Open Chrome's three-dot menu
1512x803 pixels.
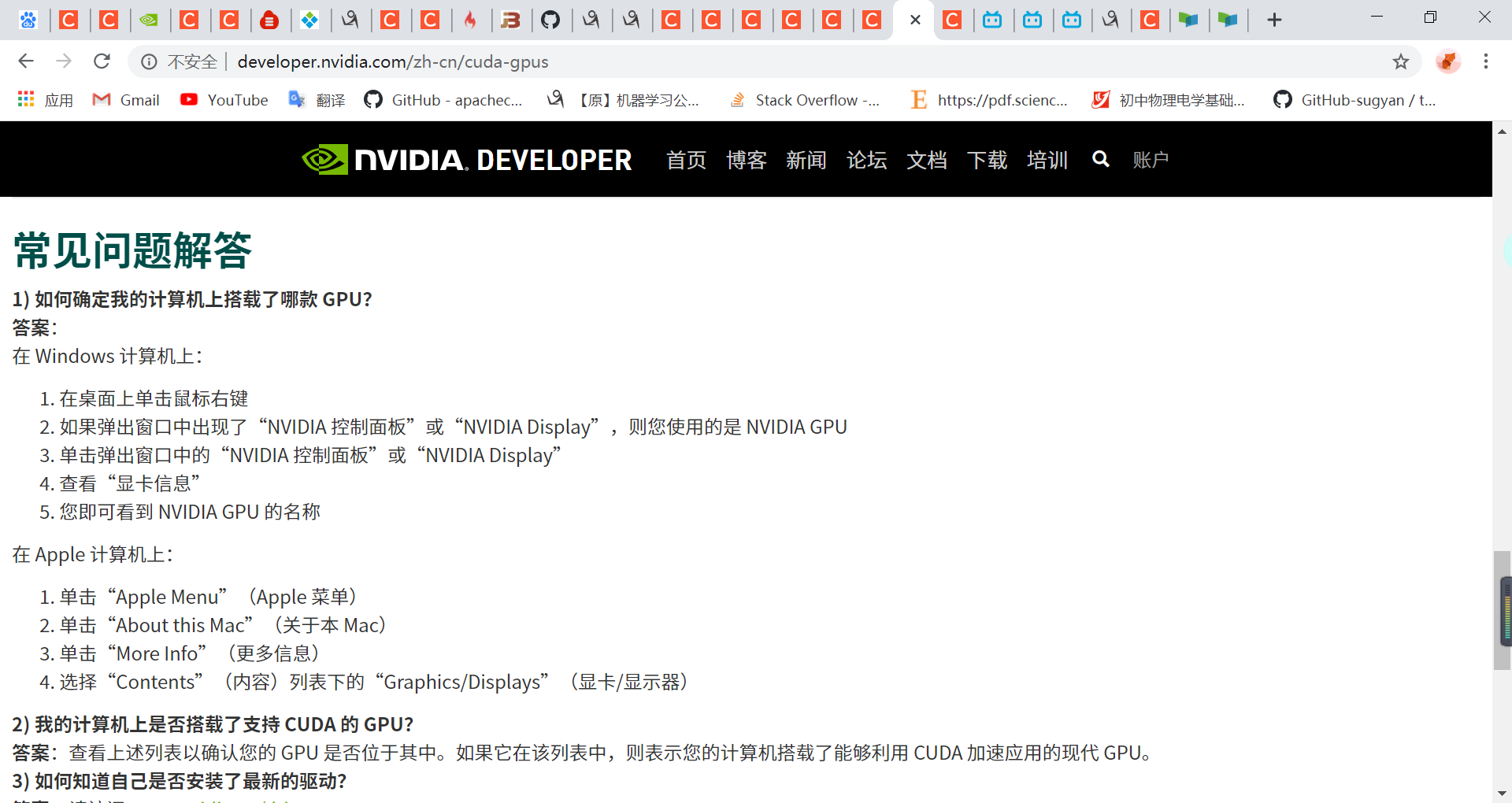1487,61
